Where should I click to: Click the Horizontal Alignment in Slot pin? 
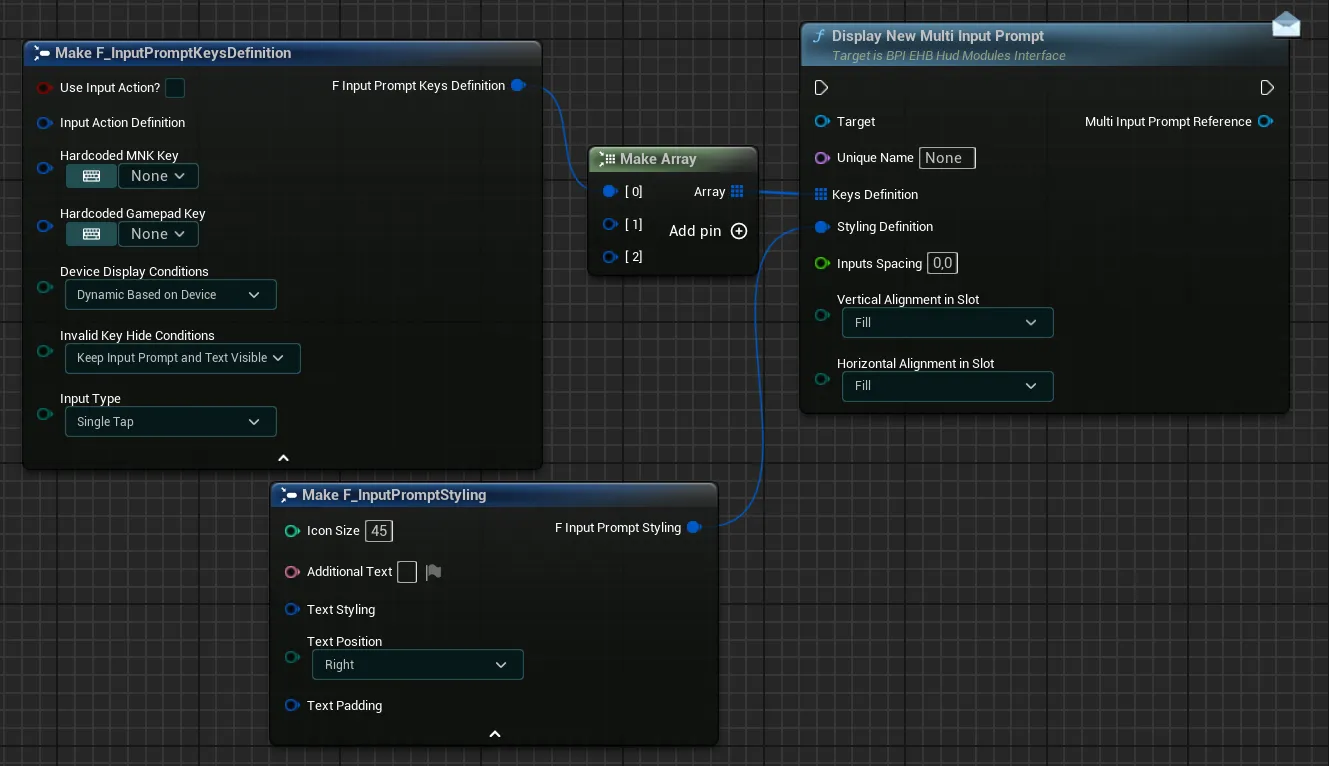tap(822, 379)
